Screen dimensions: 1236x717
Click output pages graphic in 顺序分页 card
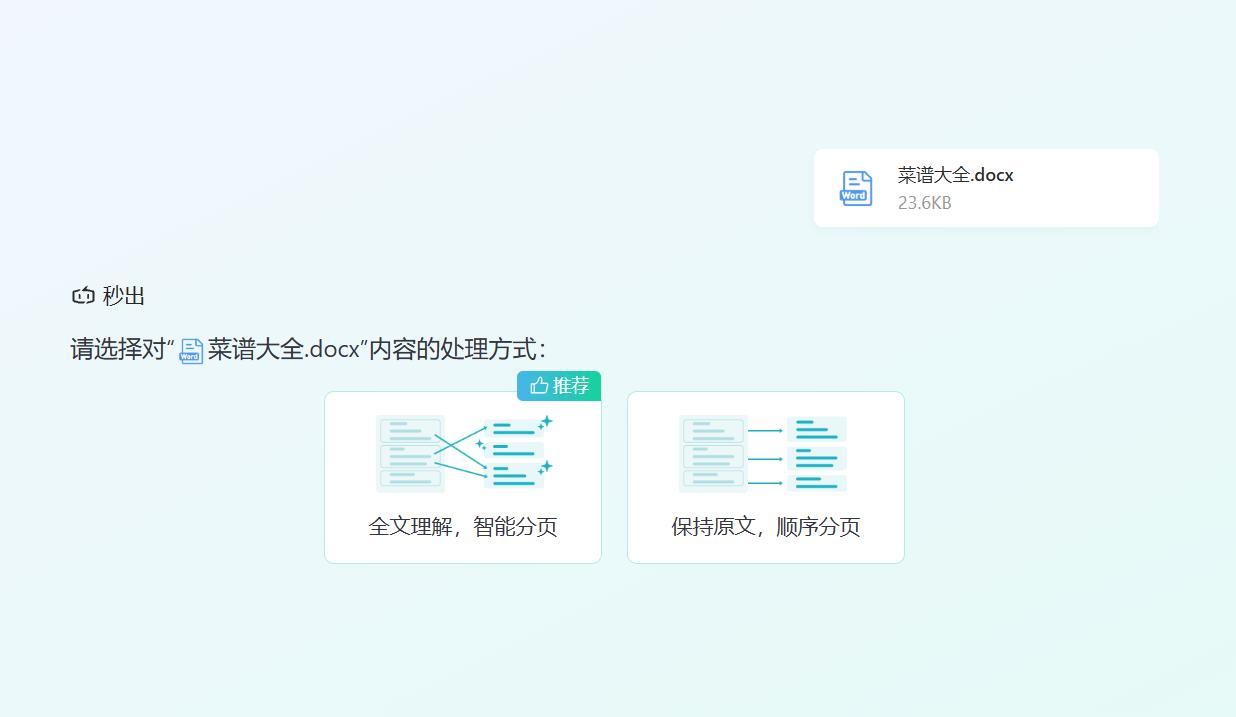pos(817,456)
